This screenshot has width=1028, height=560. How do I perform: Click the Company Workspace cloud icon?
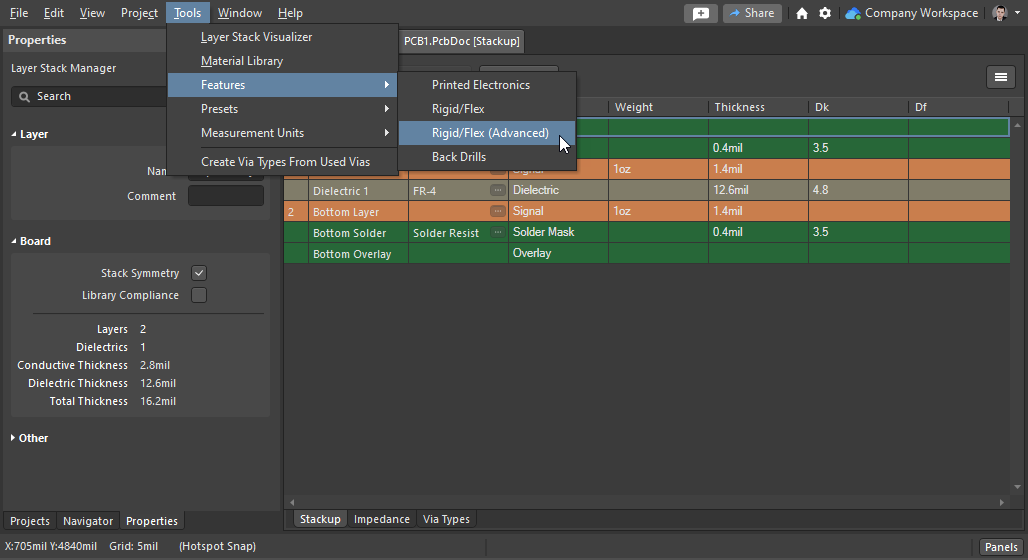[x=852, y=13]
